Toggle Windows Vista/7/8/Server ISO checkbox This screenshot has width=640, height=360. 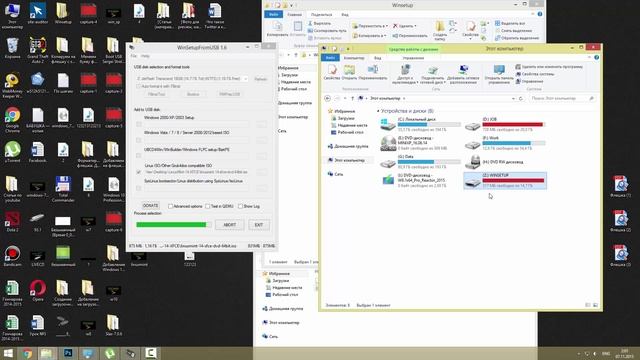click(139, 140)
